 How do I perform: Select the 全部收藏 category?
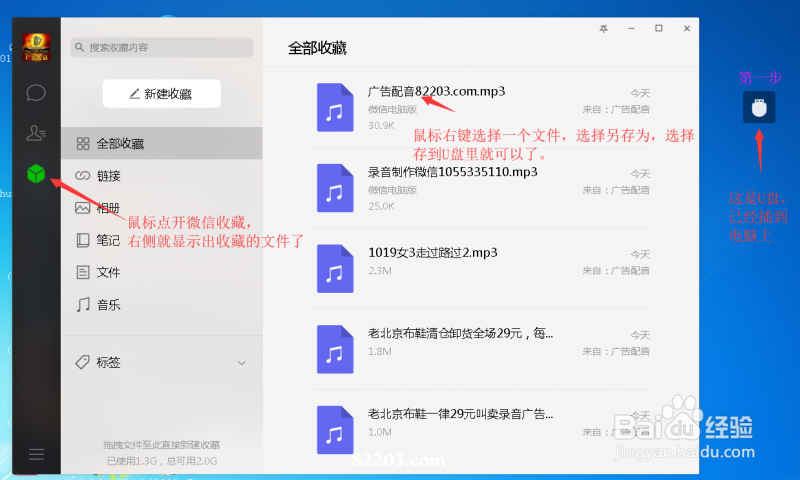pos(162,143)
